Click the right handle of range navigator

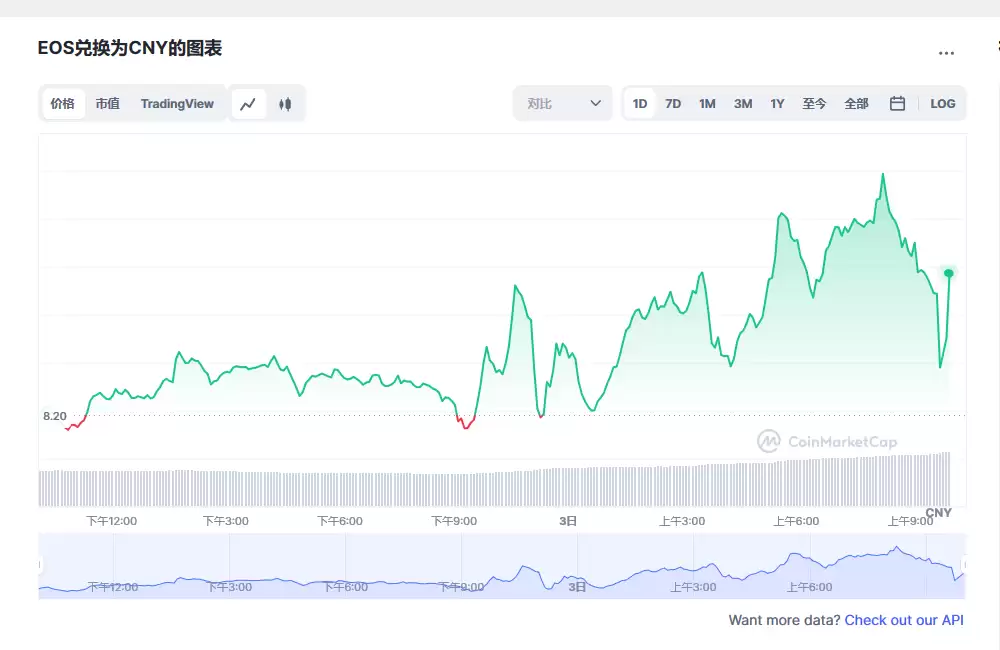[x=964, y=565]
